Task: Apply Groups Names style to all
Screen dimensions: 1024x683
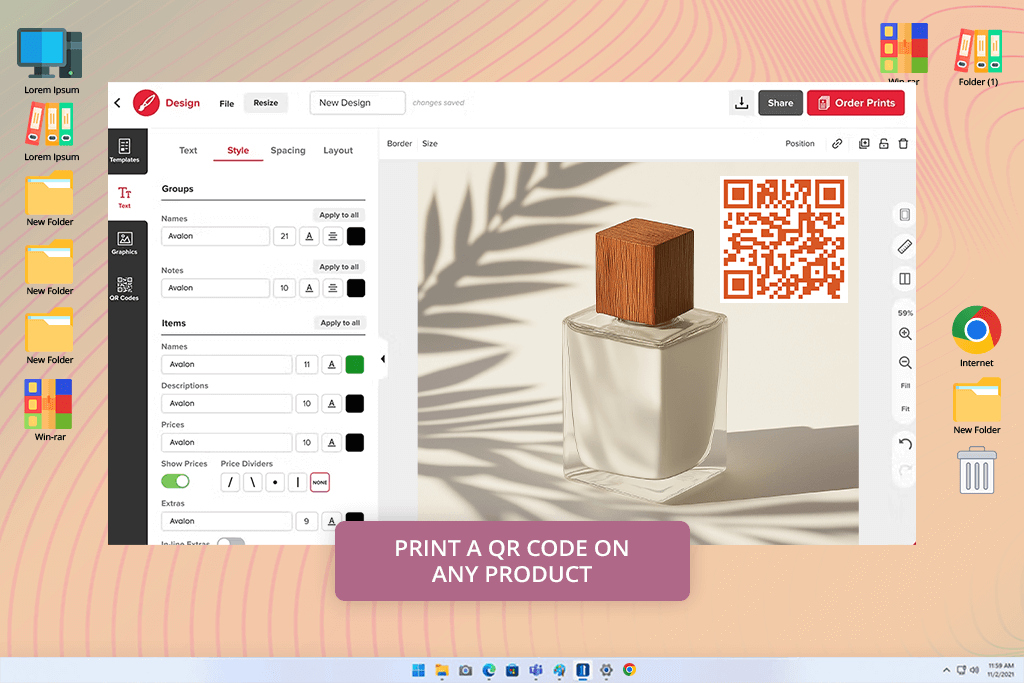Action: coord(339,215)
